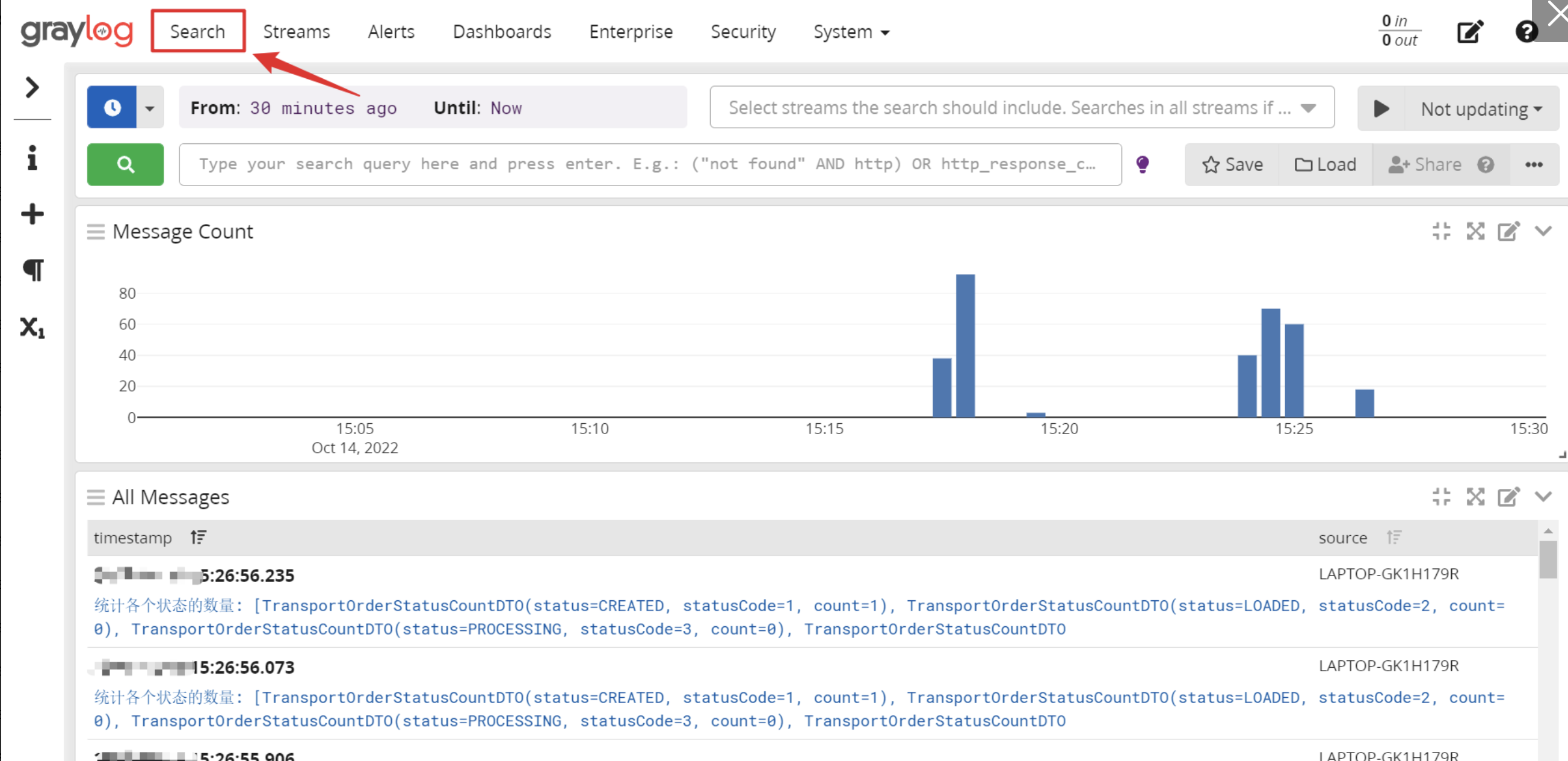Open the help question mark icon
The image size is (1568, 761).
[1526, 31]
